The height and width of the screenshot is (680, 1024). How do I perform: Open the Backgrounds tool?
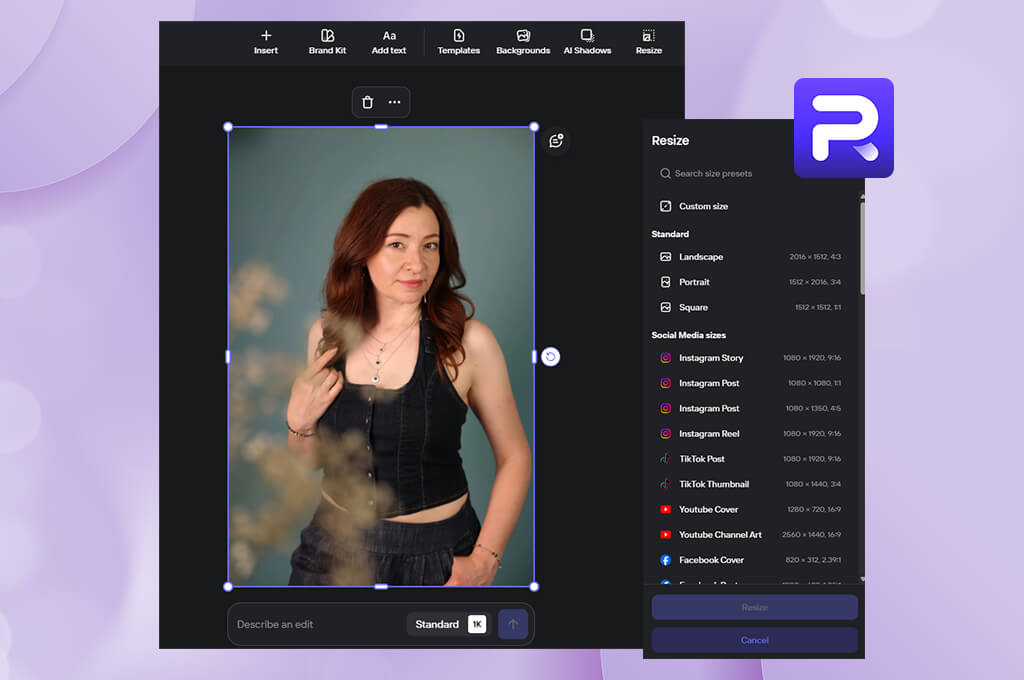coord(523,42)
